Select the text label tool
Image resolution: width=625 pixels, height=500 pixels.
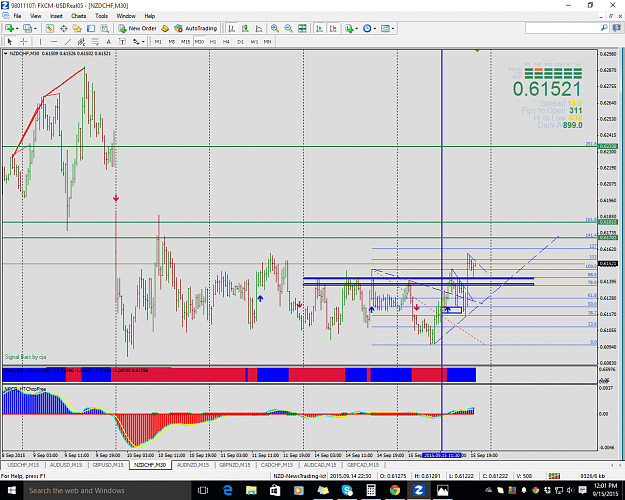122,41
